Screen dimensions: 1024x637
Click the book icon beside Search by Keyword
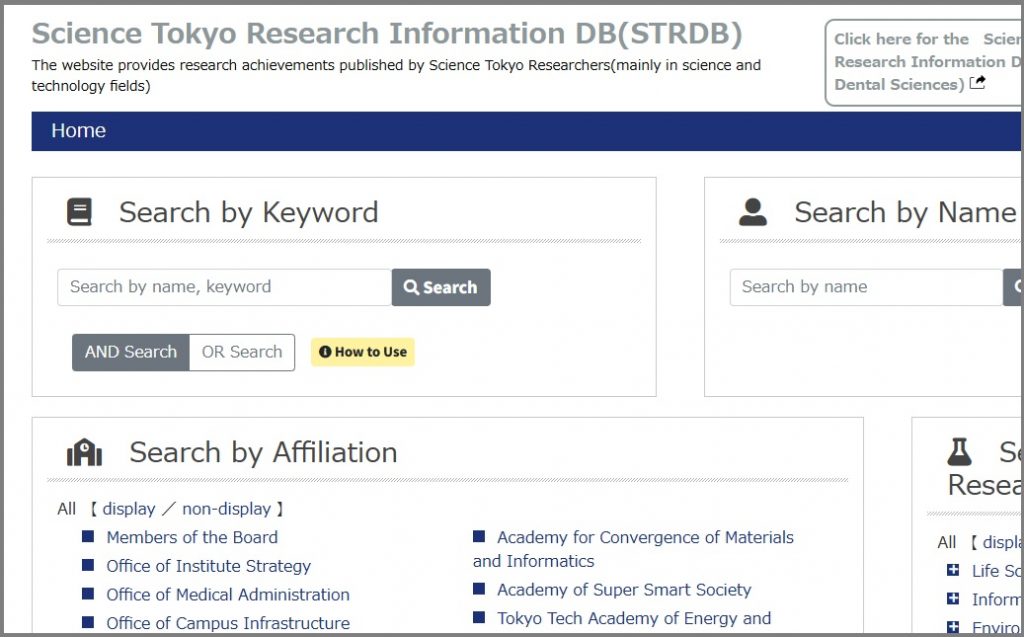pyautogui.click(x=79, y=212)
